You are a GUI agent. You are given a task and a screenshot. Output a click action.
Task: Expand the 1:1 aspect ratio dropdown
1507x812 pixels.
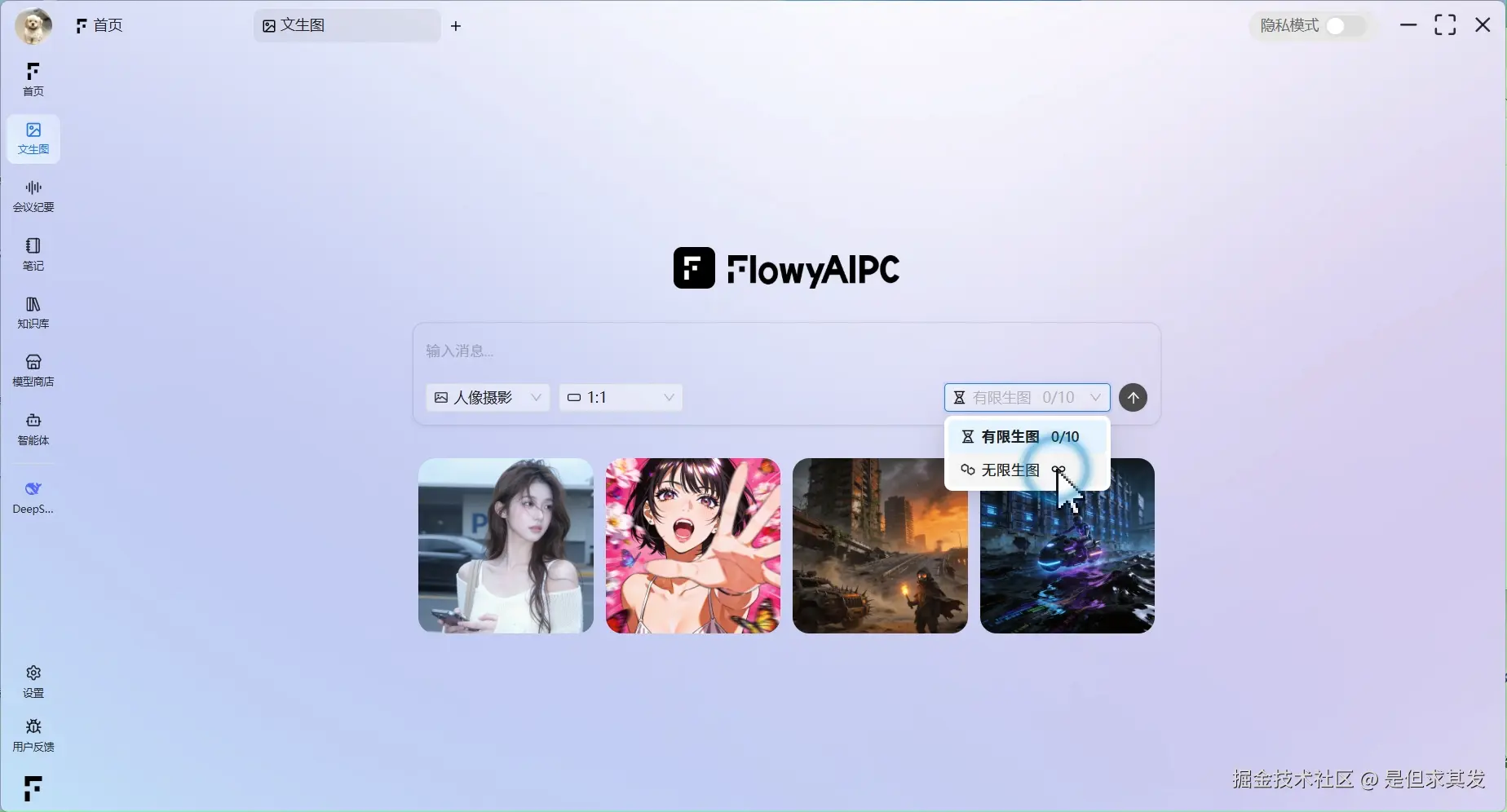[620, 397]
